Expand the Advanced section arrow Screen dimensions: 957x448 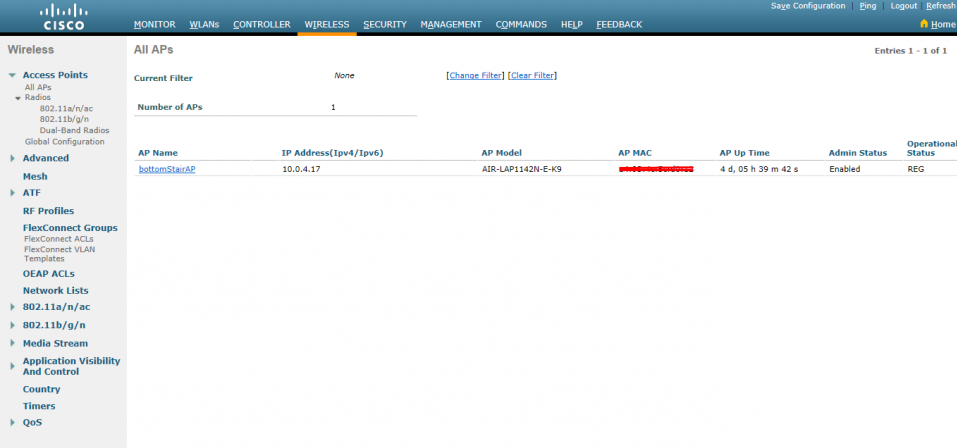pyautogui.click(x=12, y=158)
